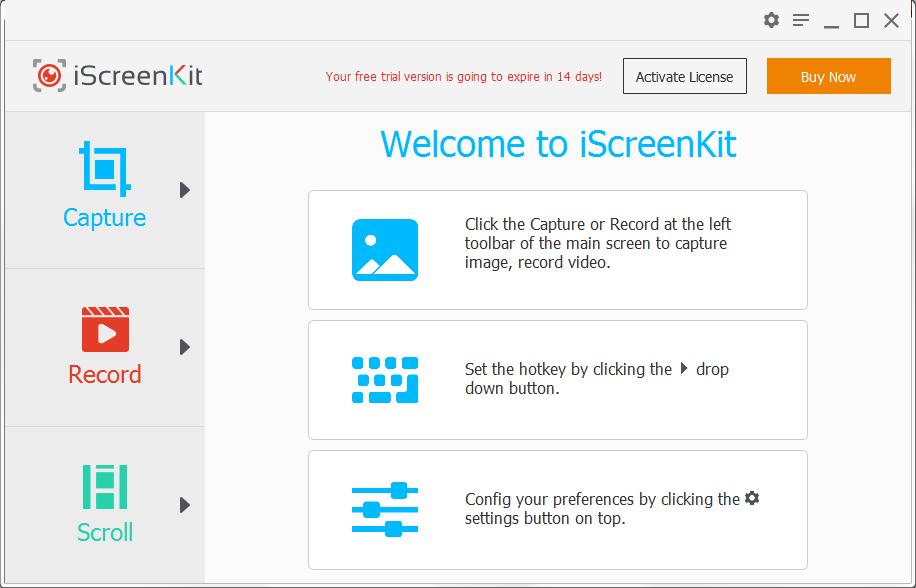
Task: Start recording with the red Record icon
Action: [105, 329]
